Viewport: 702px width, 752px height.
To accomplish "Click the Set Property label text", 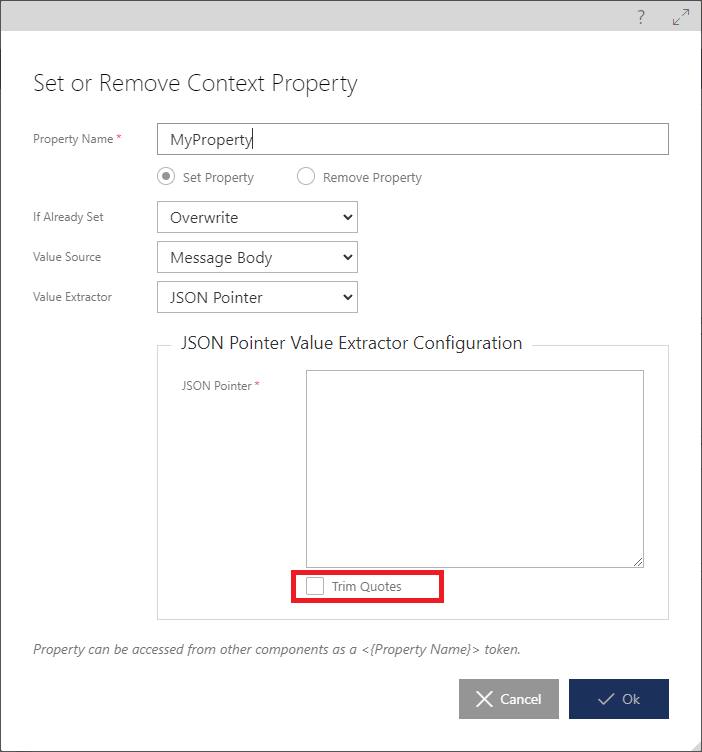I will pos(218,177).
